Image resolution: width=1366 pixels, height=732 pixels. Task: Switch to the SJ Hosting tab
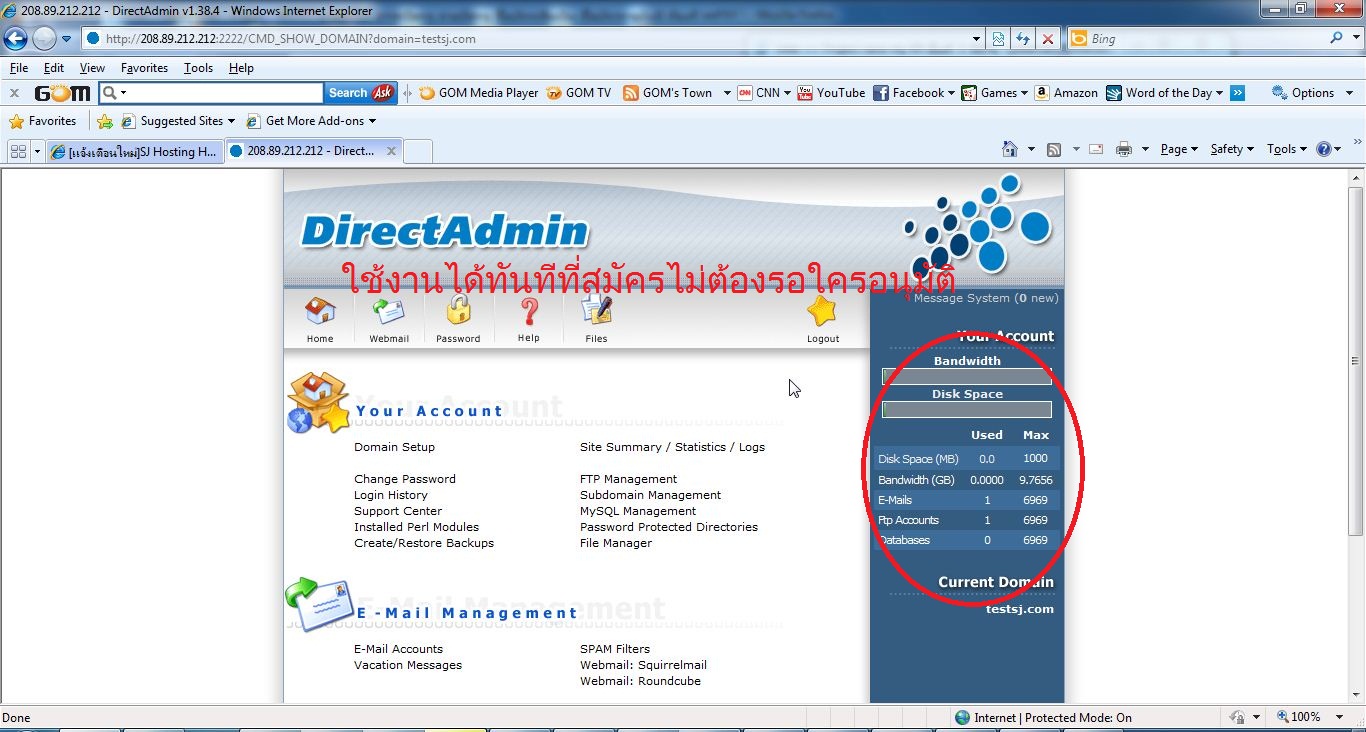point(133,151)
